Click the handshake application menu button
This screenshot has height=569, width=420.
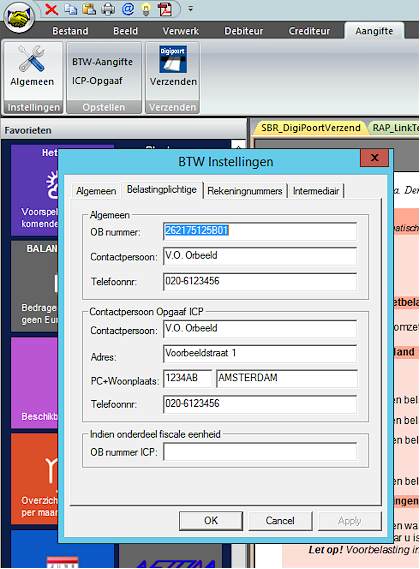point(18,17)
